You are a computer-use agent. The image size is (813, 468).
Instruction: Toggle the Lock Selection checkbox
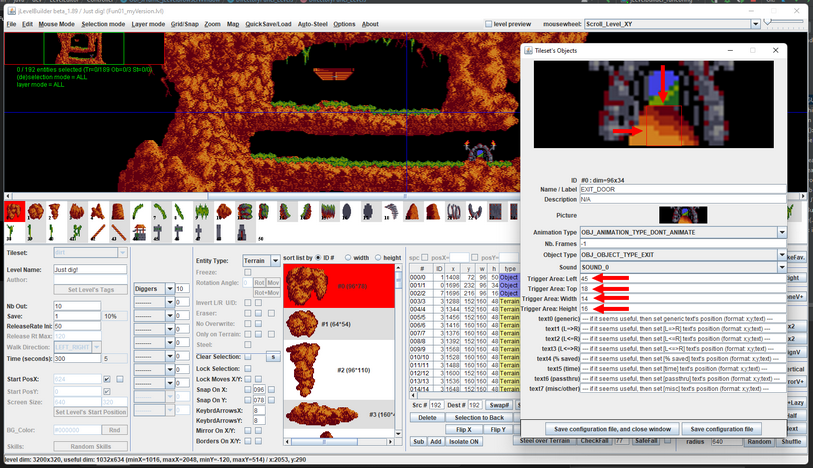[248, 368]
